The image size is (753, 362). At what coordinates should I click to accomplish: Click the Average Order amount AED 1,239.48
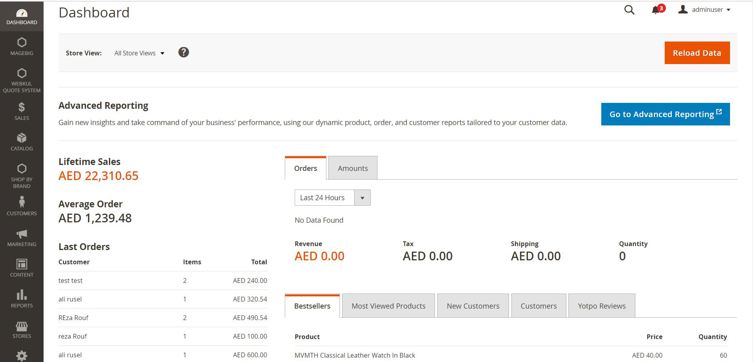tap(95, 218)
